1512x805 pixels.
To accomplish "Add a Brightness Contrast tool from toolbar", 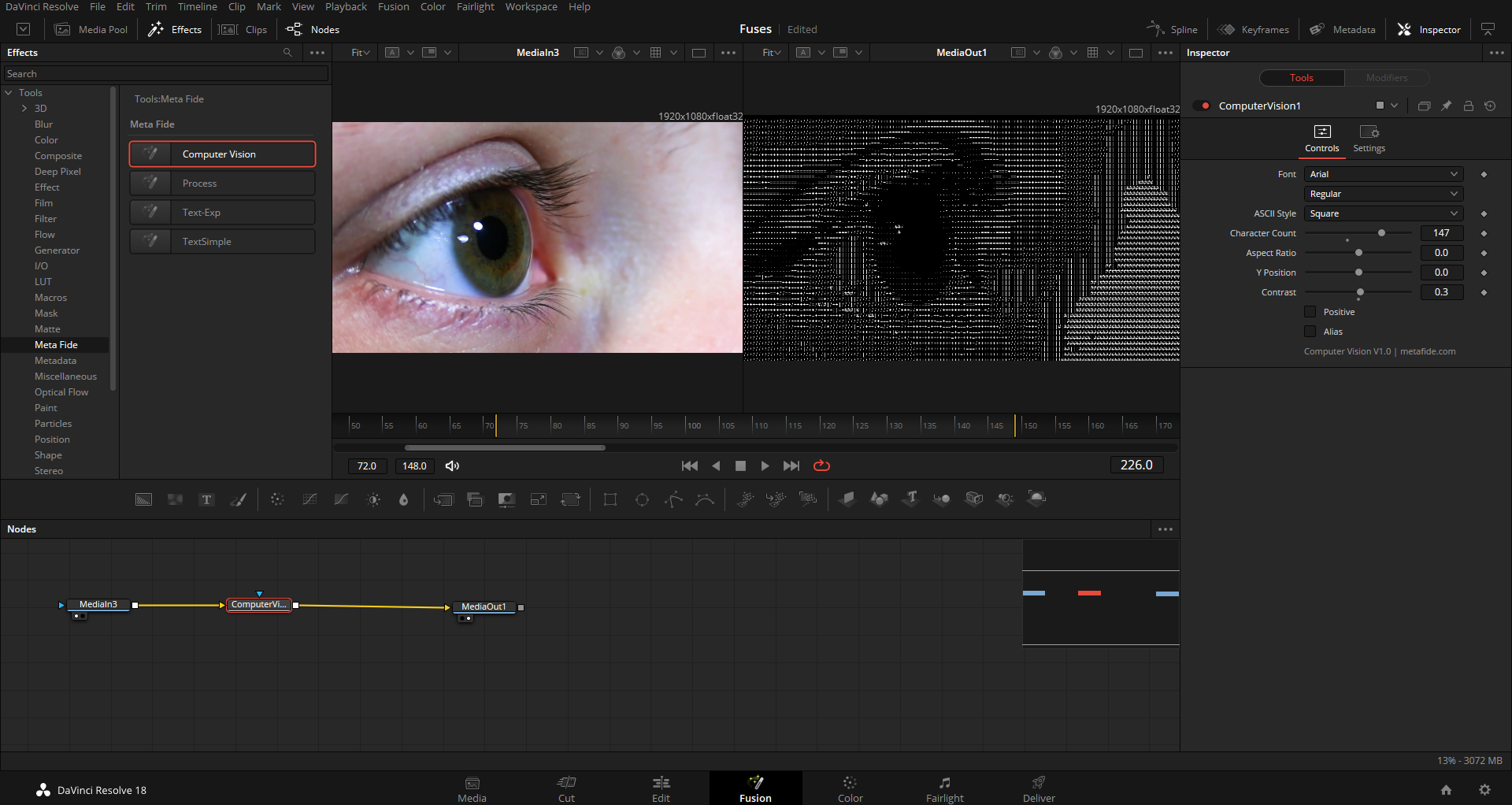I will (x=373, y=499).
